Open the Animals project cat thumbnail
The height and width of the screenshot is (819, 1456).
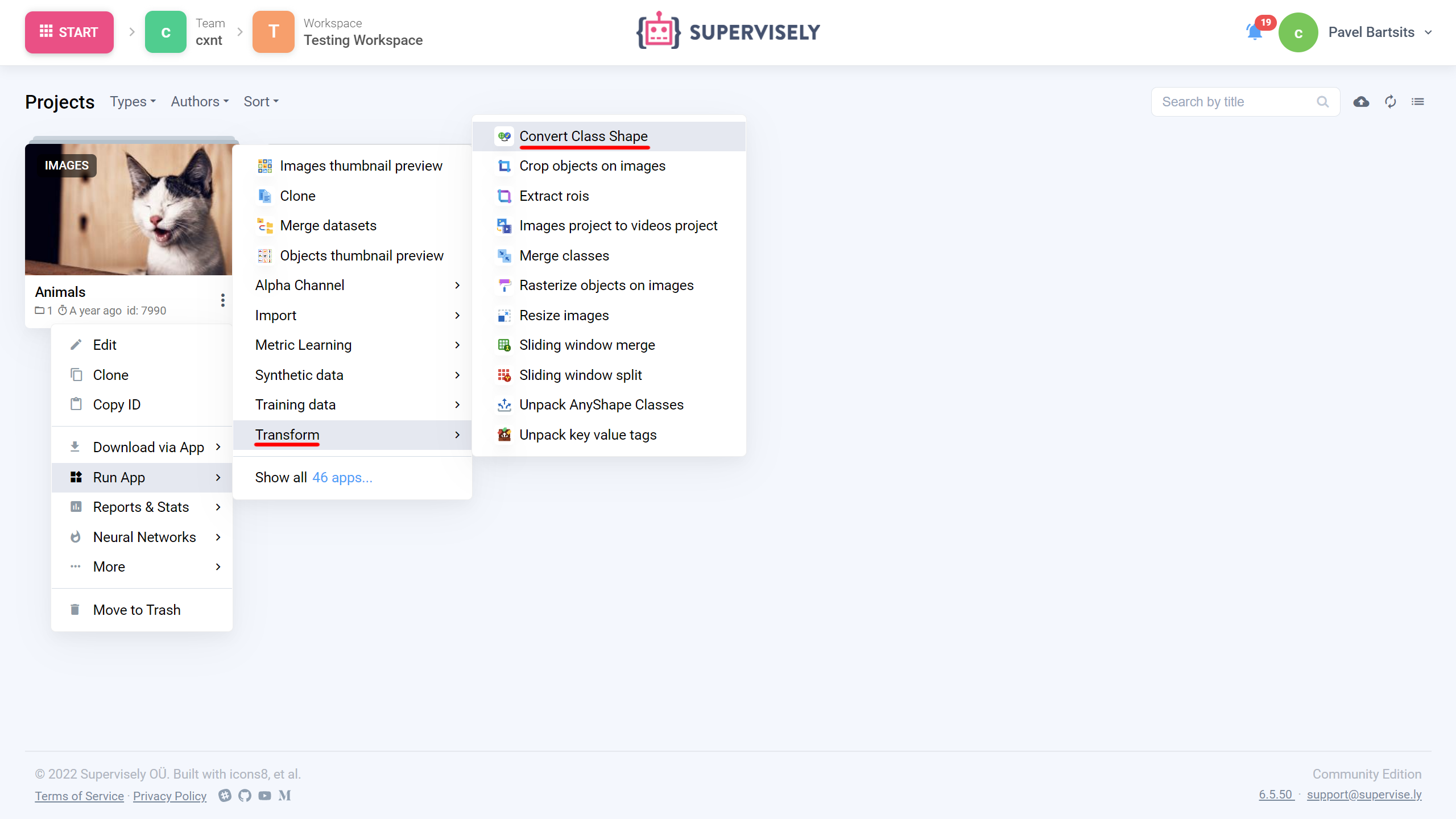tap(129, 209)
